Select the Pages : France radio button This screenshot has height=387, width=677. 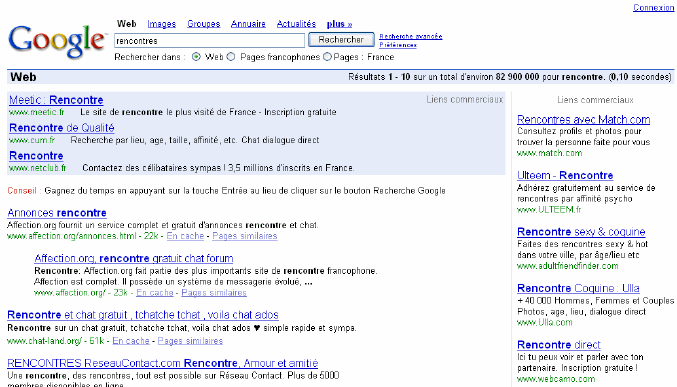[x=327, y=57]
